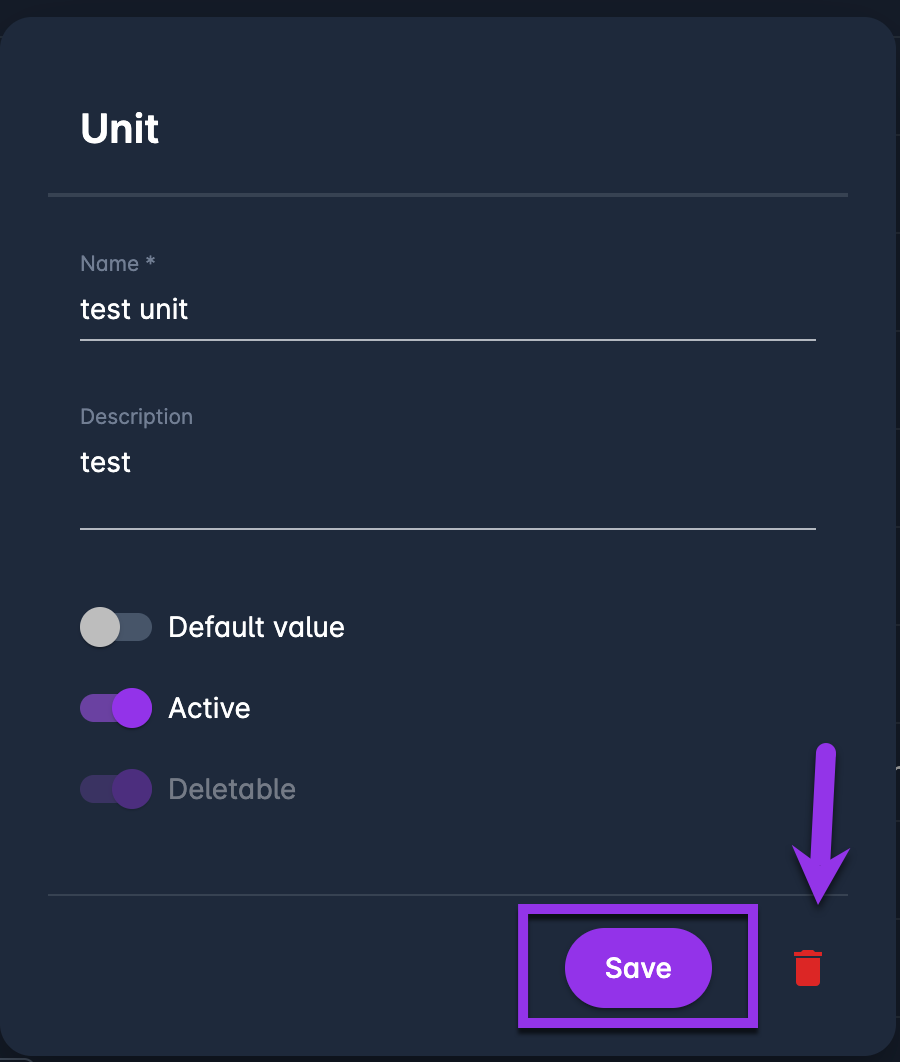The image size is (902, 1062).
Task: Click the dimmed Deletable toggle switch
Action: (116, 789)
